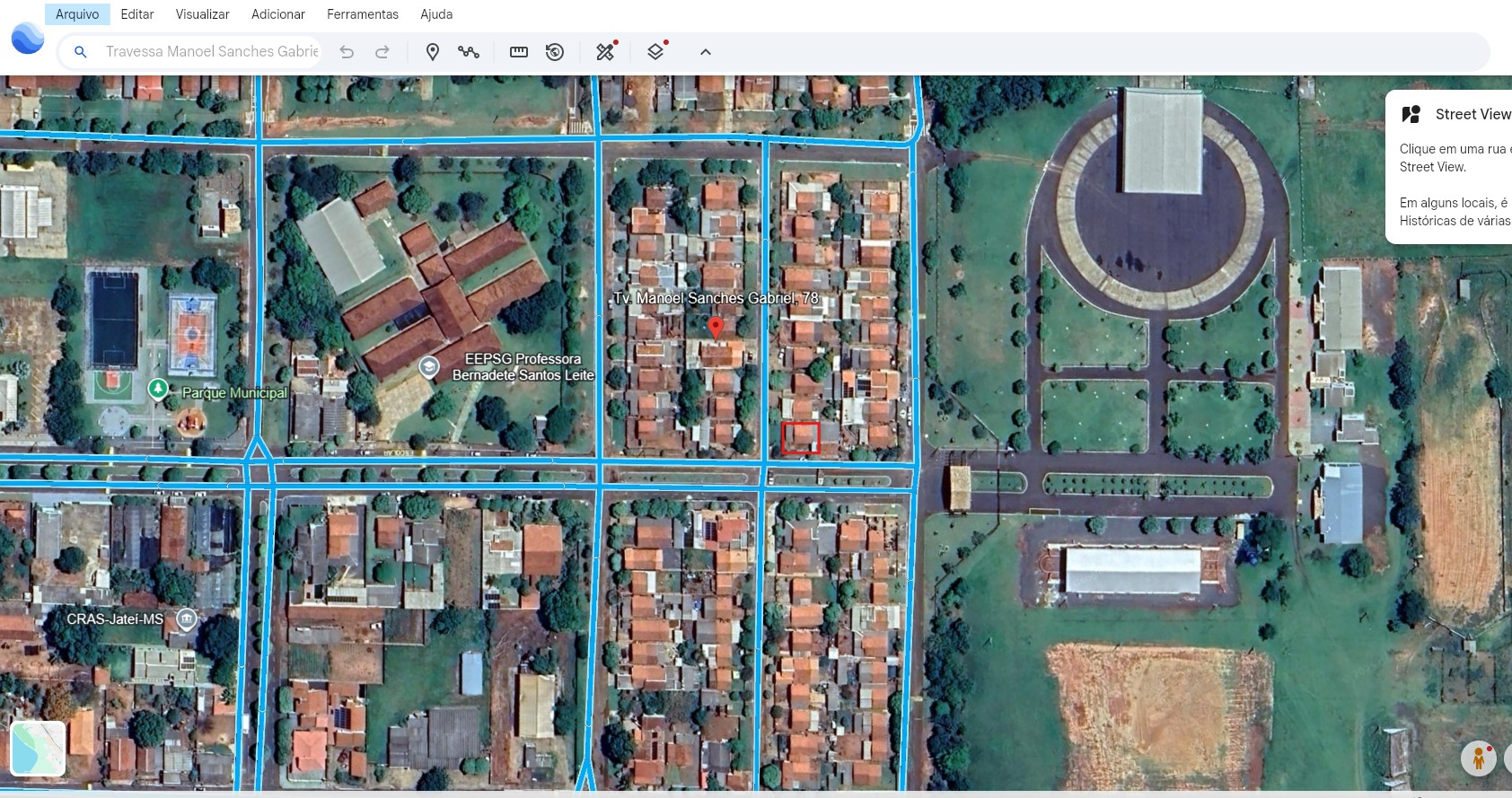Open historical imagery time tool

555,52
